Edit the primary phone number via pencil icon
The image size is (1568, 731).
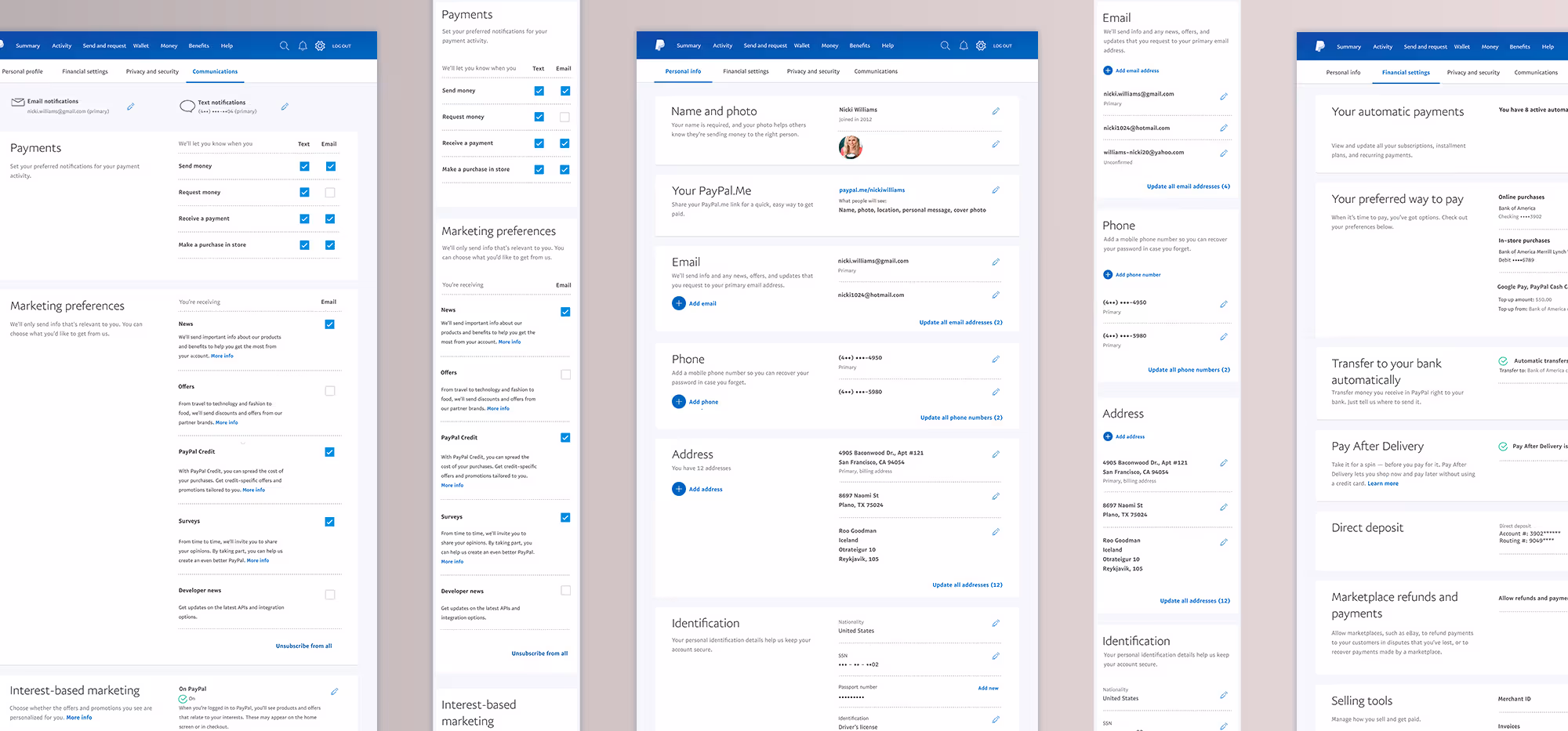pyautogui.click(x=996, y=359)
